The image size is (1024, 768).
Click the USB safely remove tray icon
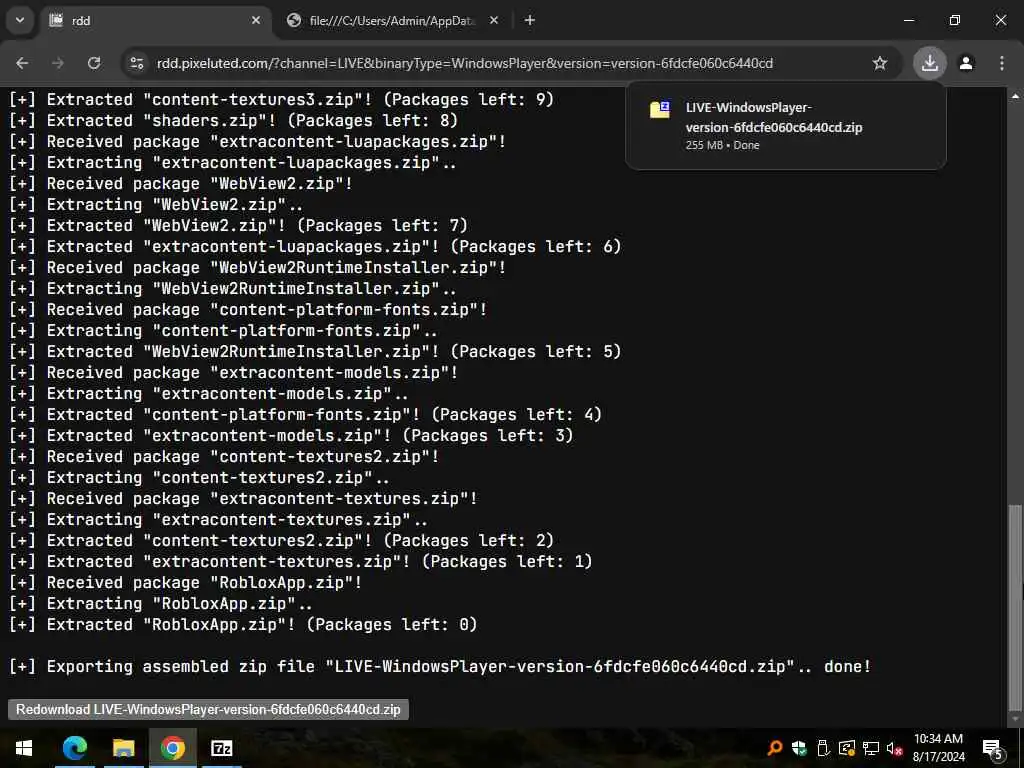[823, 748]
